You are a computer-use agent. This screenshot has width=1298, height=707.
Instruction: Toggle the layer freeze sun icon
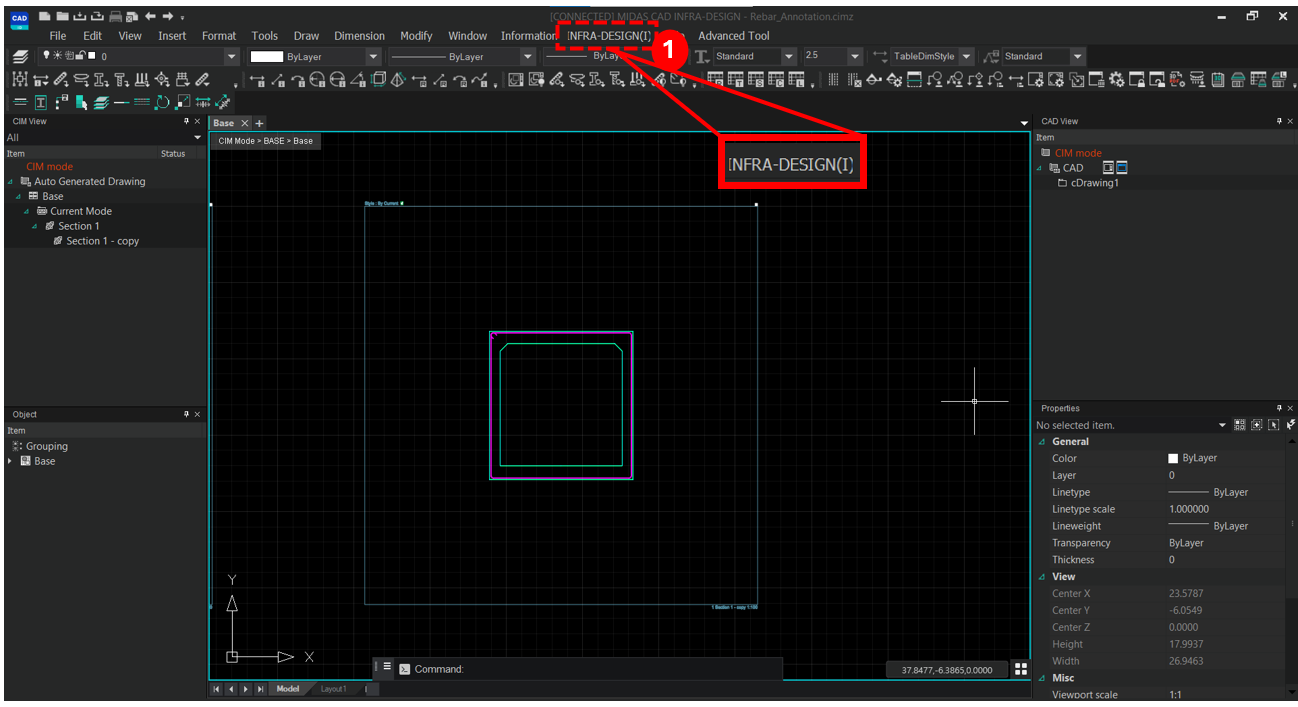pyautogui.click(x=56, y=56)
